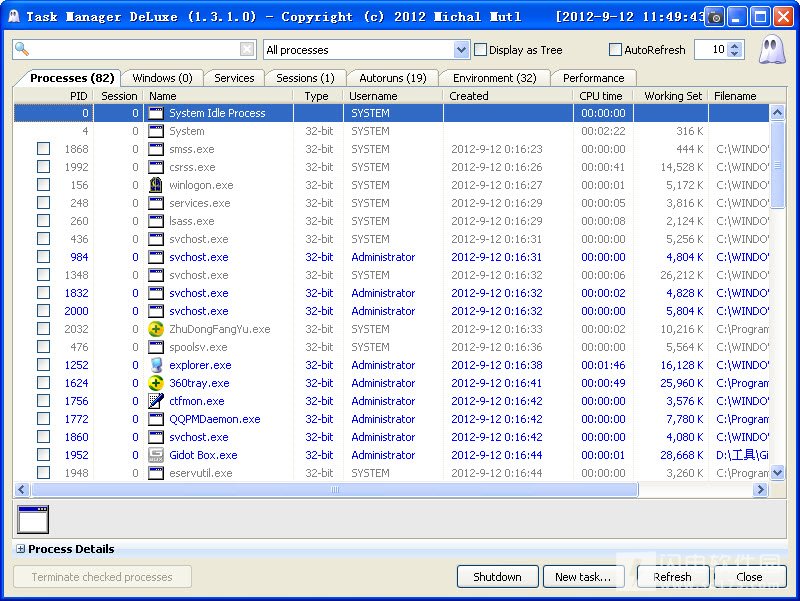
Task: Click the ctfmon.exe pencil icon
Action: 156,401
